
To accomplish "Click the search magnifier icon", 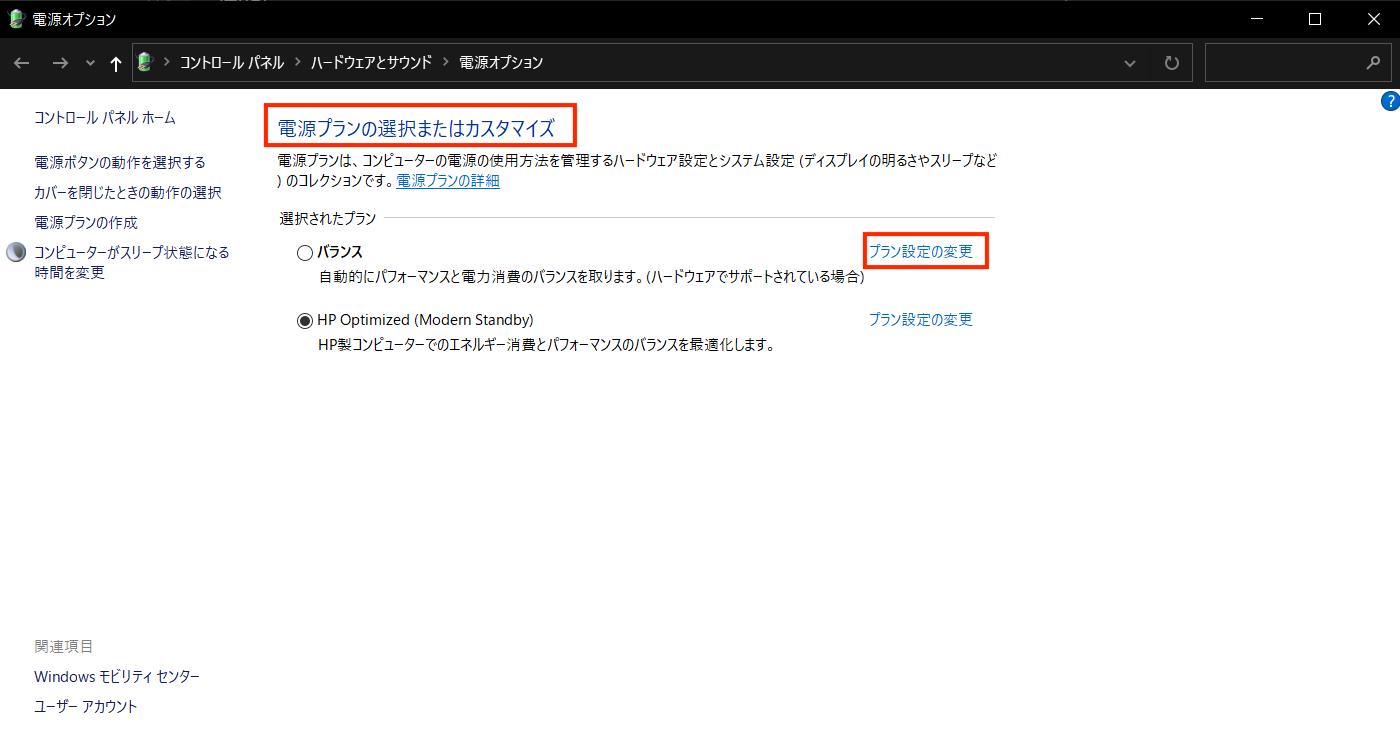I will pyautogui.click(x=1375, y=62).
